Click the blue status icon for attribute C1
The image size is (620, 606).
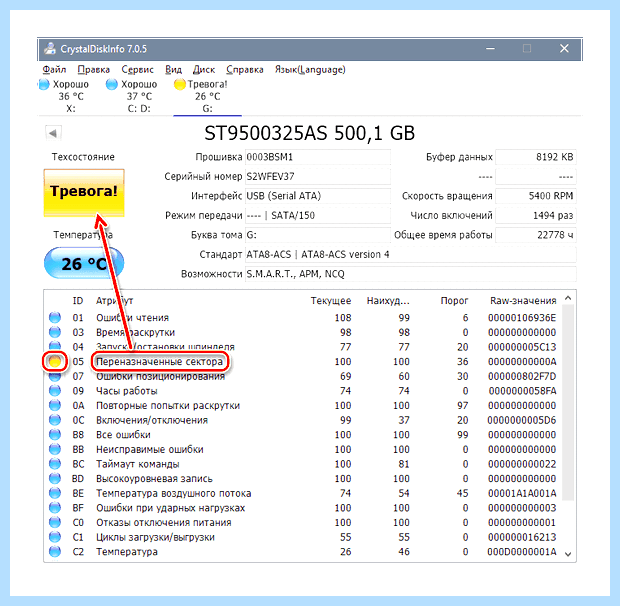[x=55, y=537]
